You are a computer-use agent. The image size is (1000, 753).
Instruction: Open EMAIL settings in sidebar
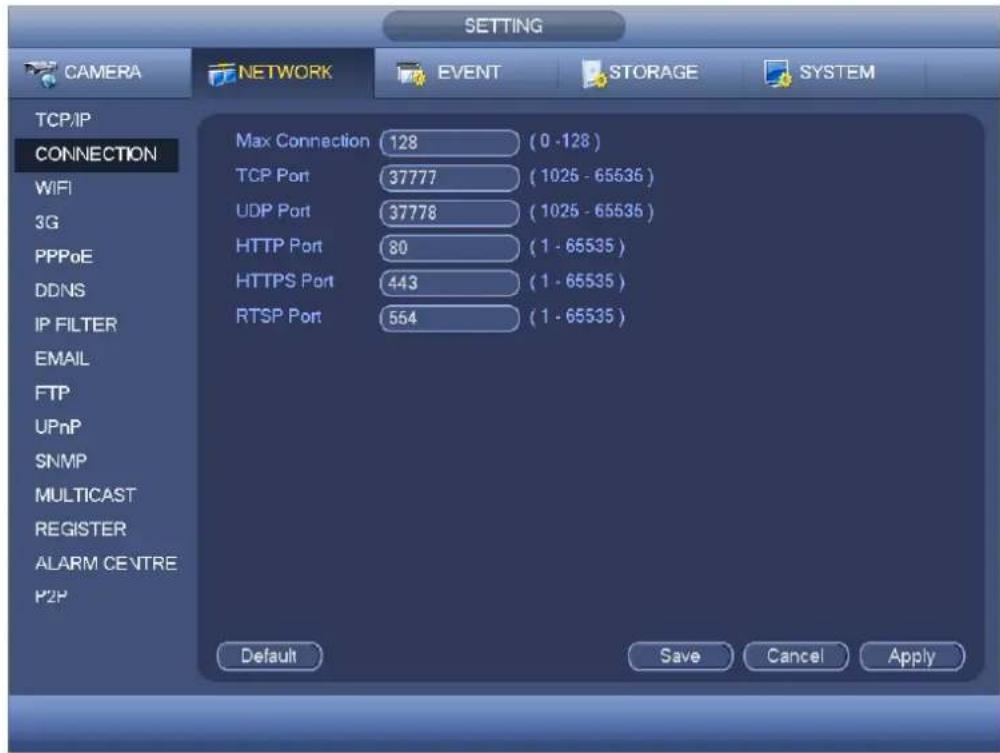click(x=62, y=359)
